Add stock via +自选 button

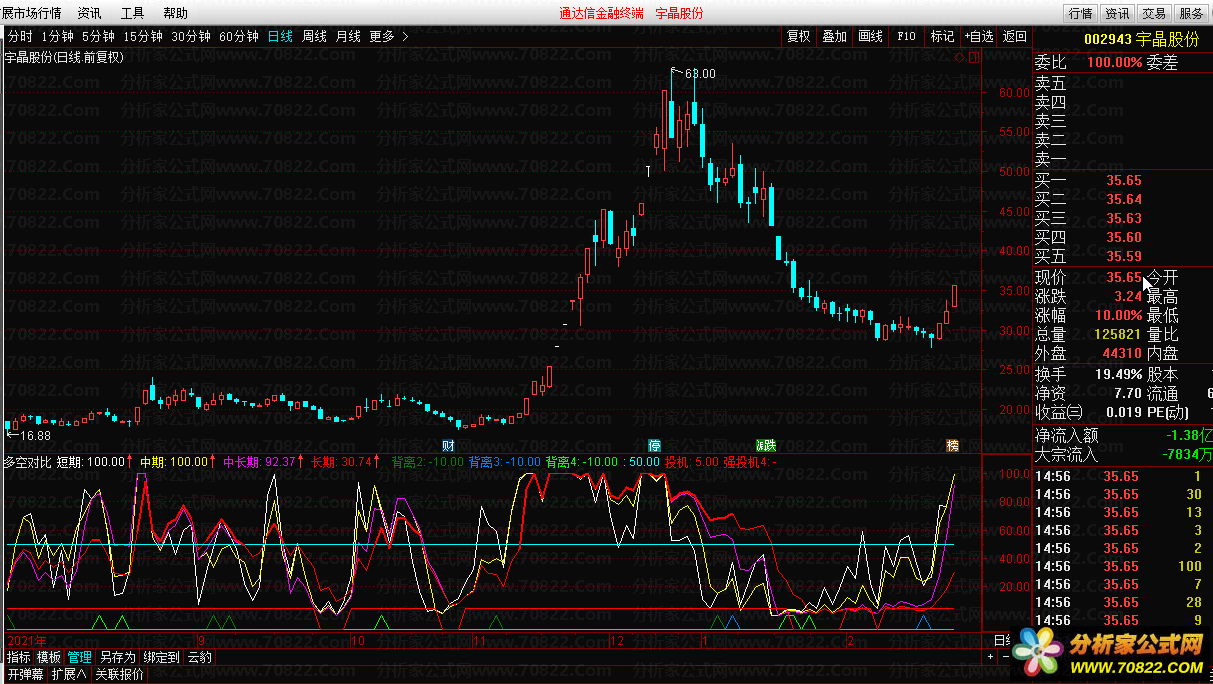(979, 36)
